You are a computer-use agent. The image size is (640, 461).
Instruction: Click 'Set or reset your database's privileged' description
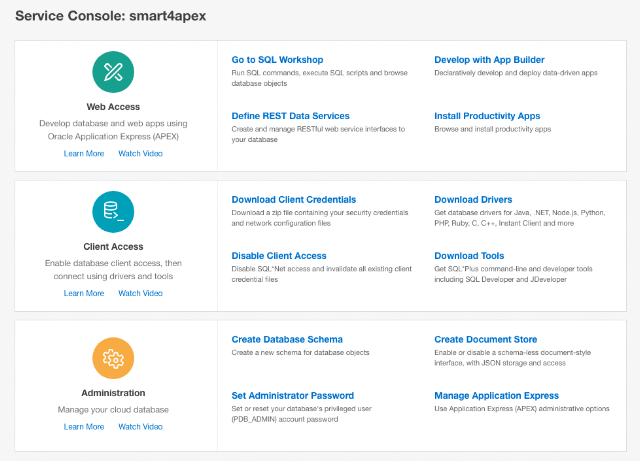click(x=301, y=414)
